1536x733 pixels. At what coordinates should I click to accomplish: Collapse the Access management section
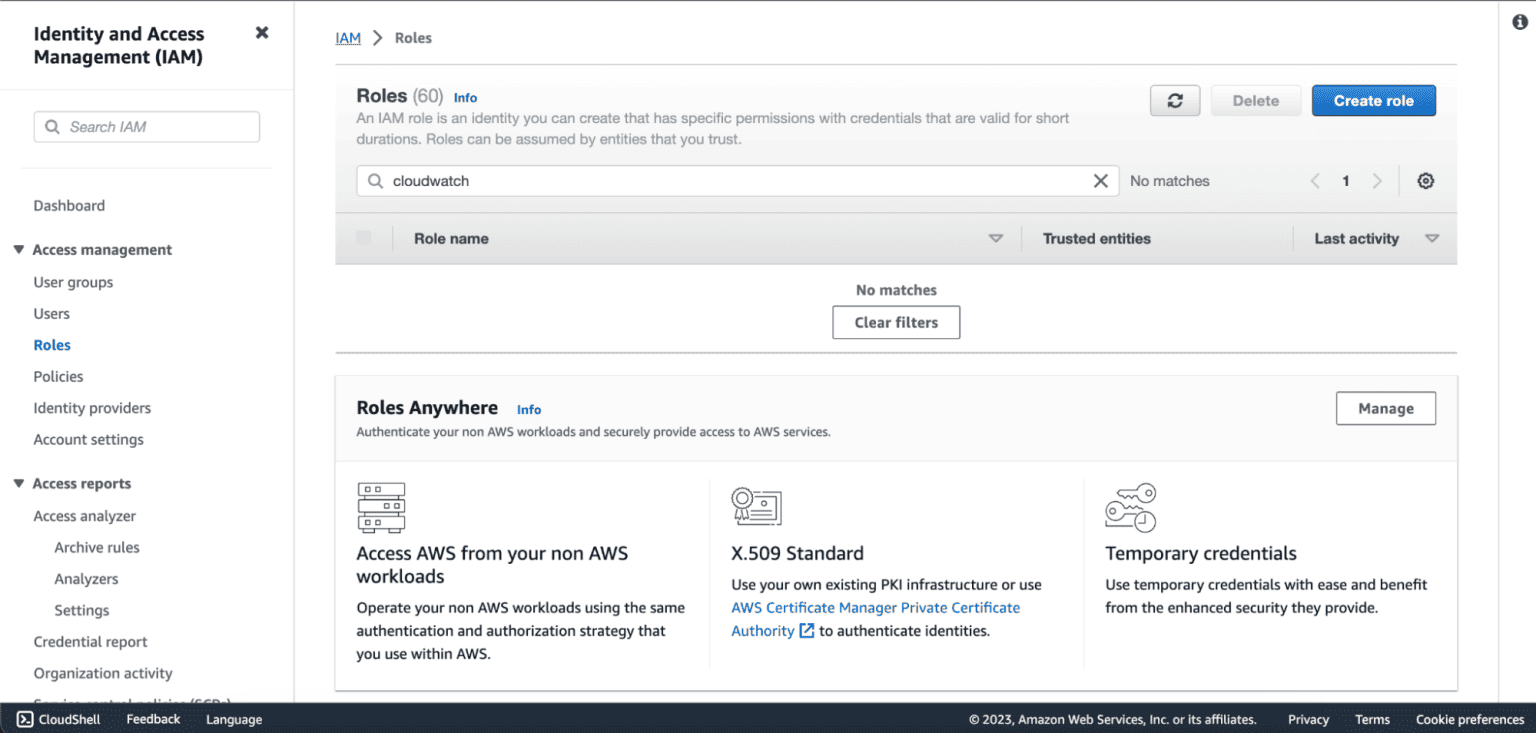click(19, 250)
